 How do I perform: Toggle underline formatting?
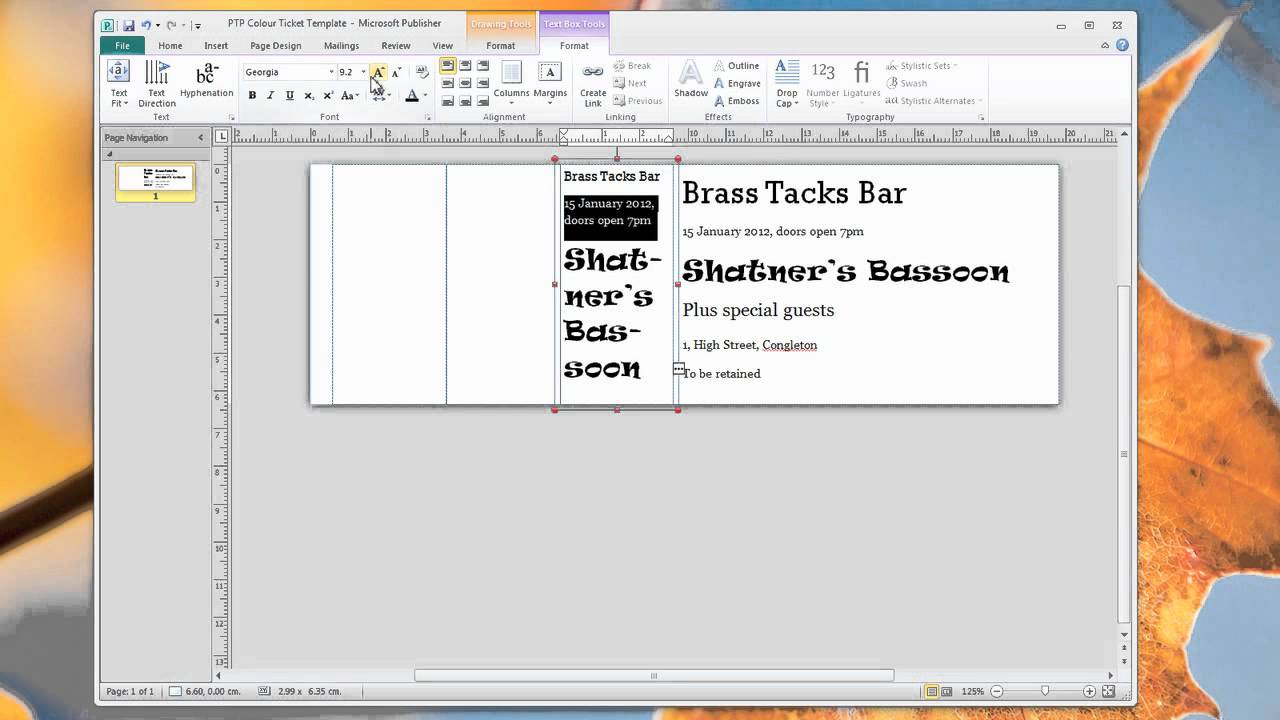click(x=289, y=96)
